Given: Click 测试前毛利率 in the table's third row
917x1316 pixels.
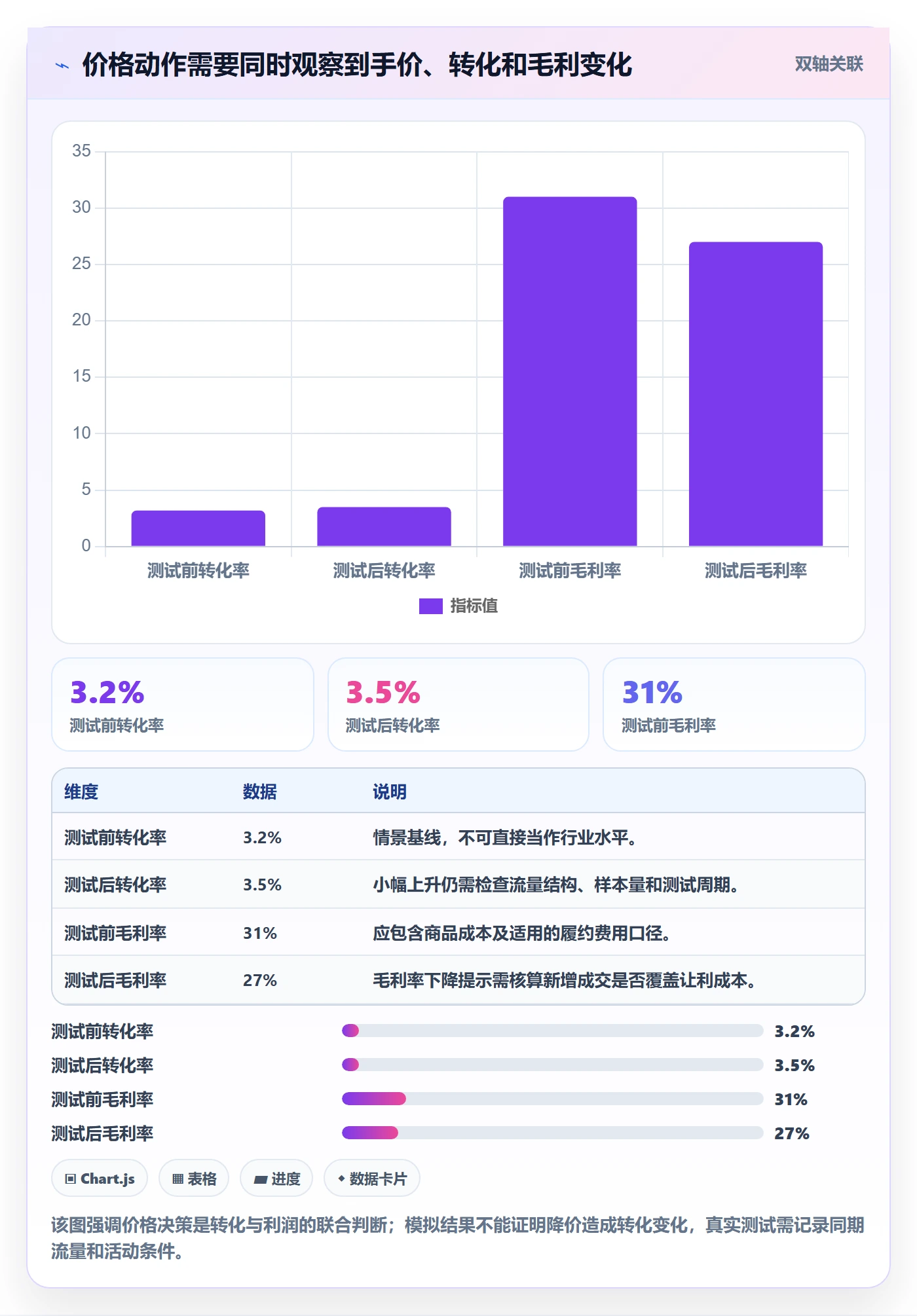Looking at the screenshot, I should (x=115, y=933).
